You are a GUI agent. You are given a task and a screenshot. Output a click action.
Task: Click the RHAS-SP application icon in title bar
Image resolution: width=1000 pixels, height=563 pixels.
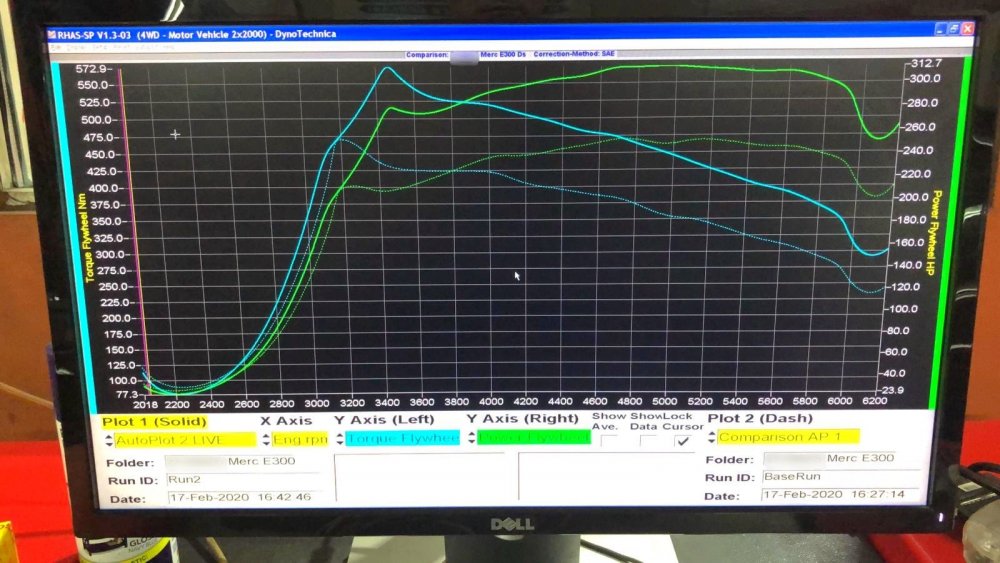coord(52,34)
